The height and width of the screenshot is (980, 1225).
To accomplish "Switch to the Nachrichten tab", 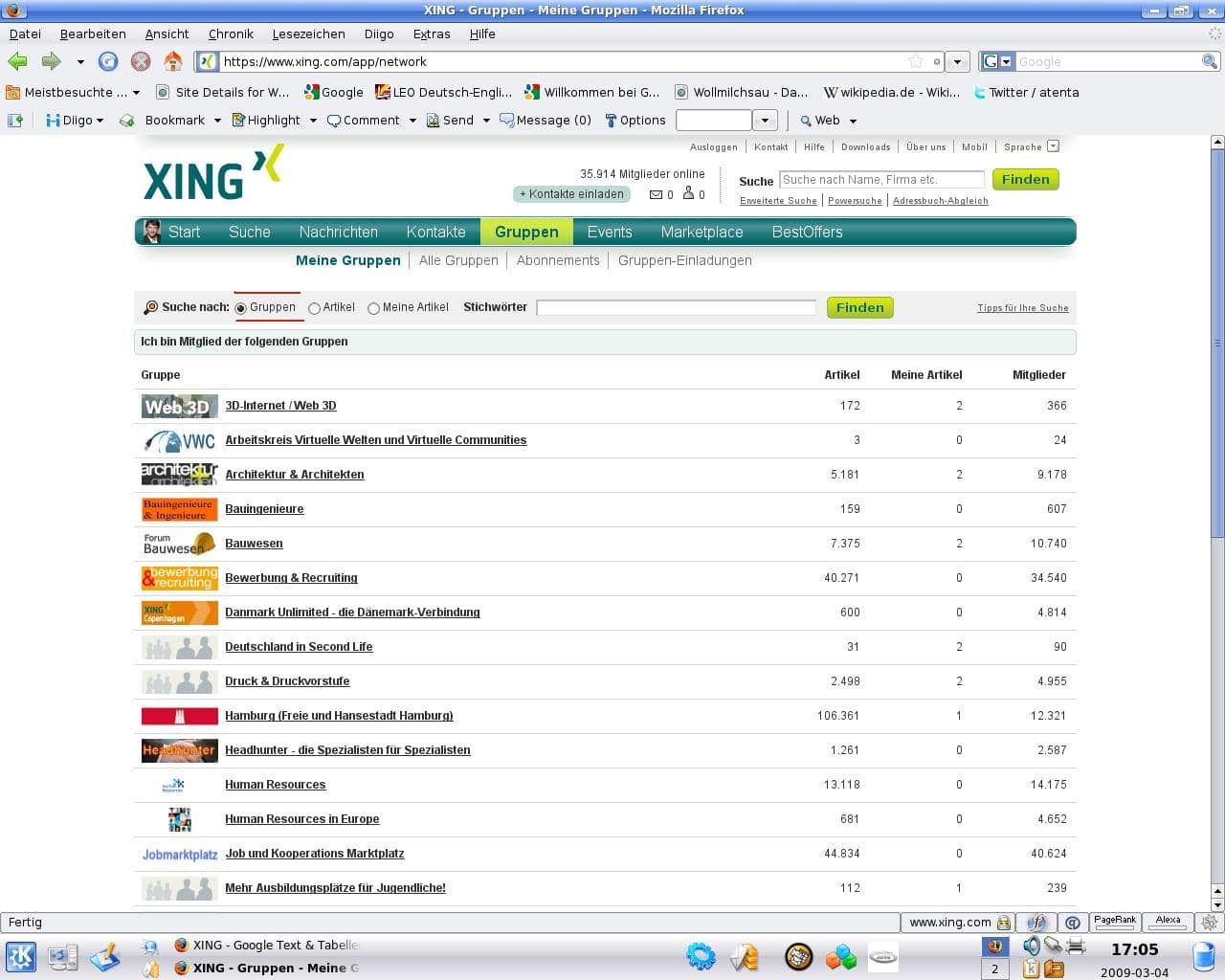I will point(338,232).
